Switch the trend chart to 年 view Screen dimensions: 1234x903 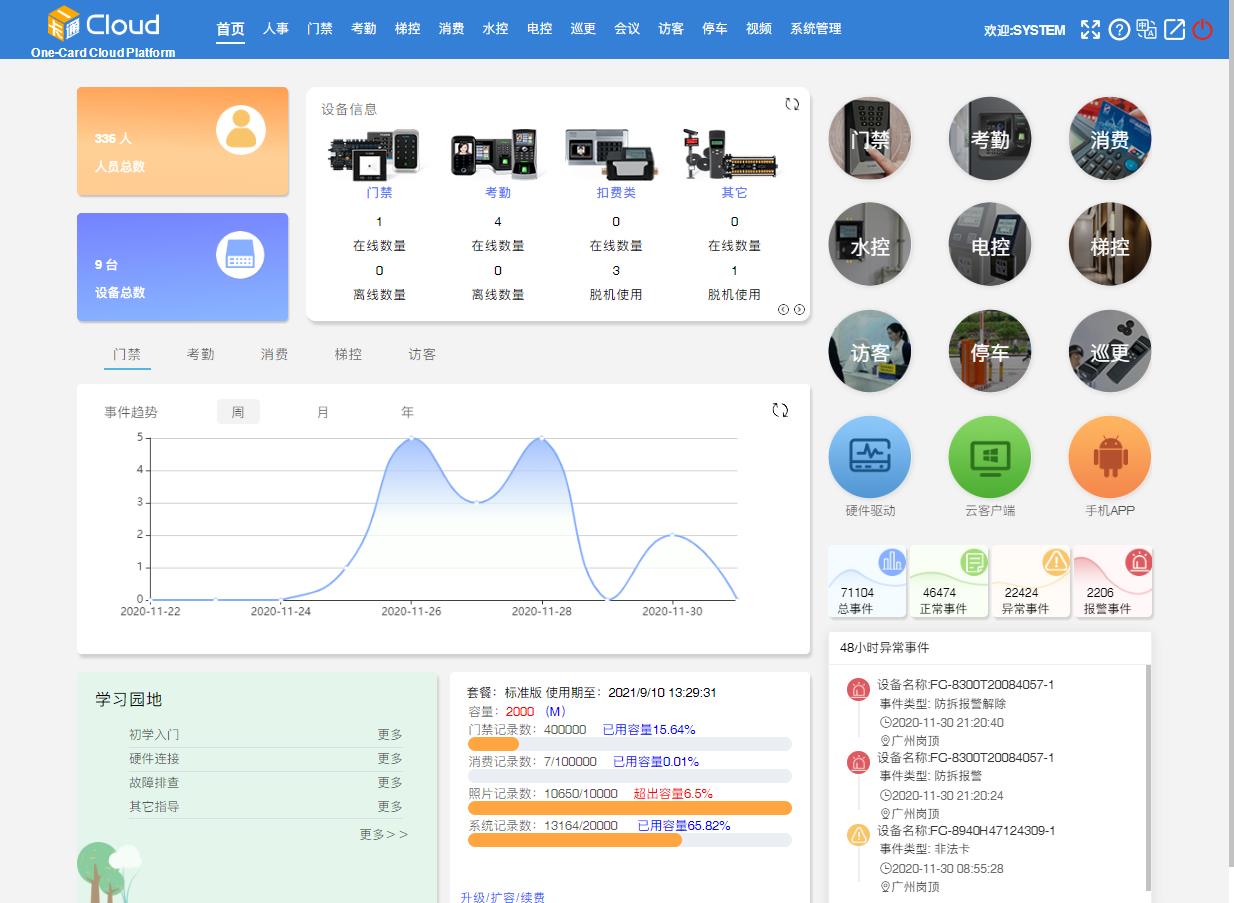(407, 411)
